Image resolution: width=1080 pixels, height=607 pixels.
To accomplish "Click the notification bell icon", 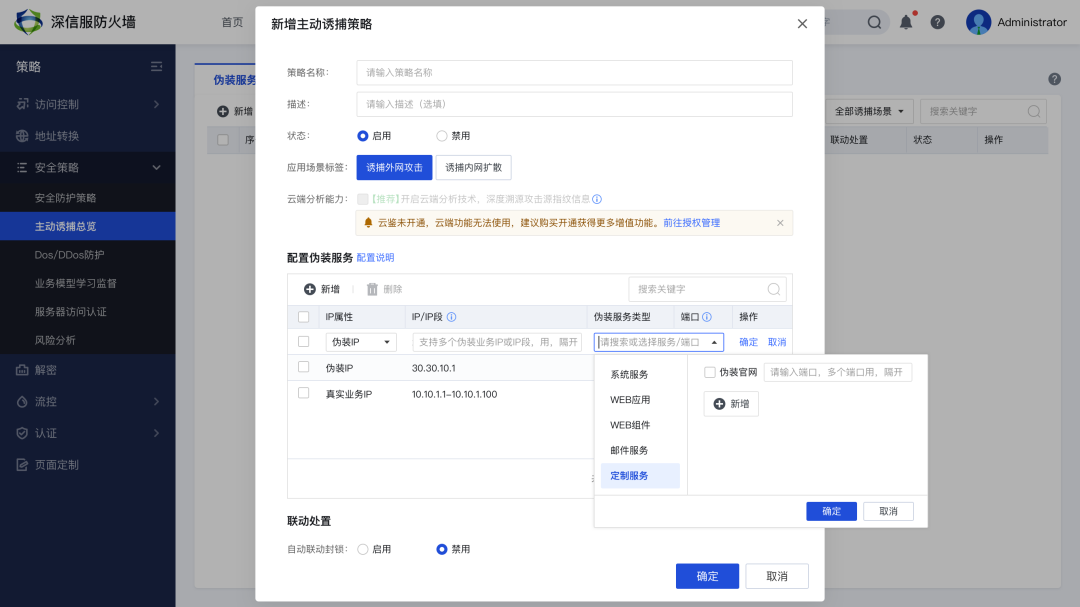I will coord(906,22).
